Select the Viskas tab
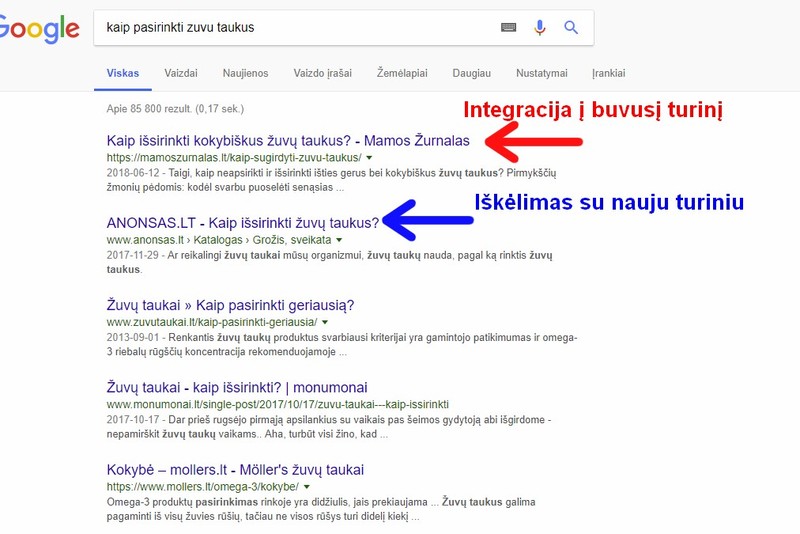Image resolution: width=800 pixels, height=534 pixels. coord(122,73)
